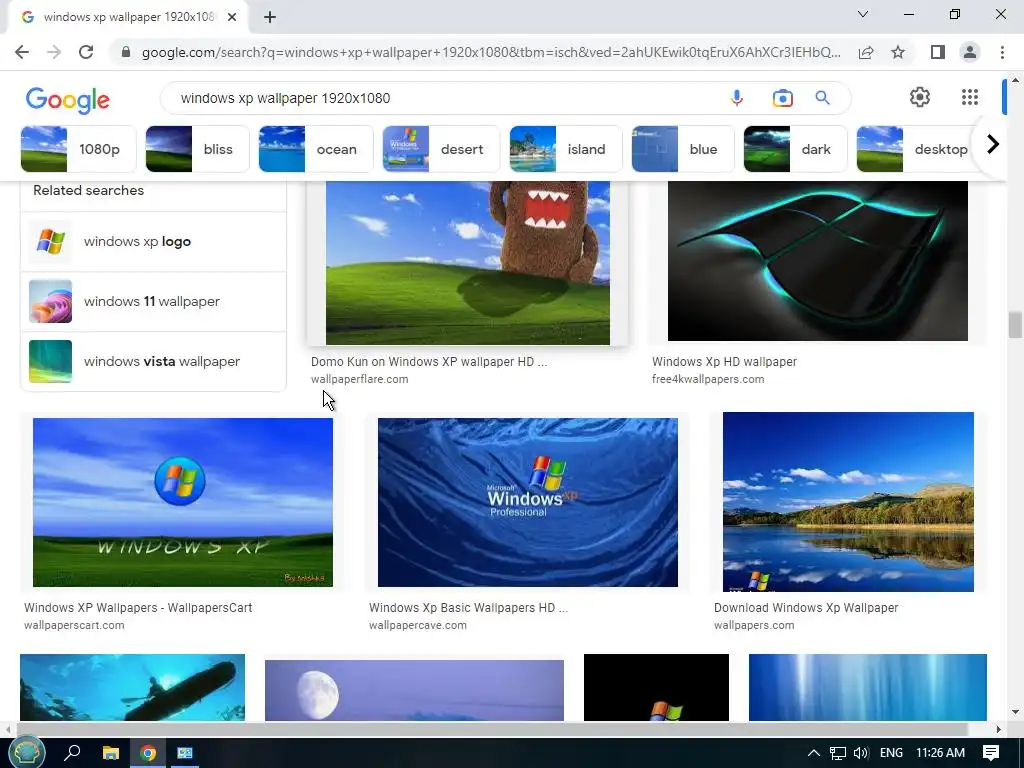The image size is (1024, 768).
Task: View site information via the lock icon
Action: click(125, 52)
